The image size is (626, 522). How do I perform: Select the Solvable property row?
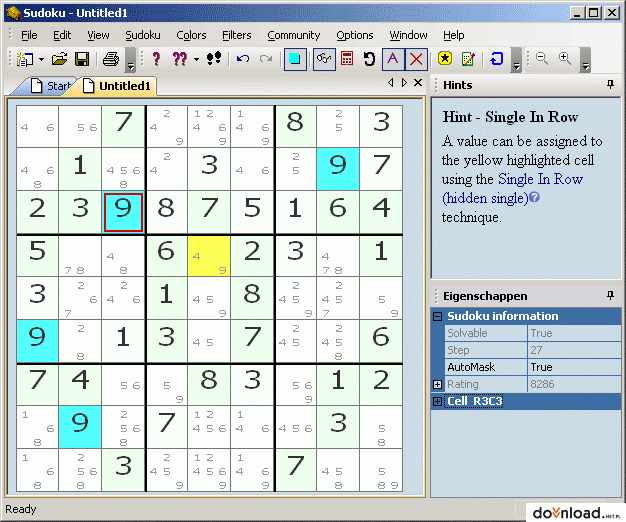tap(533, 333)
